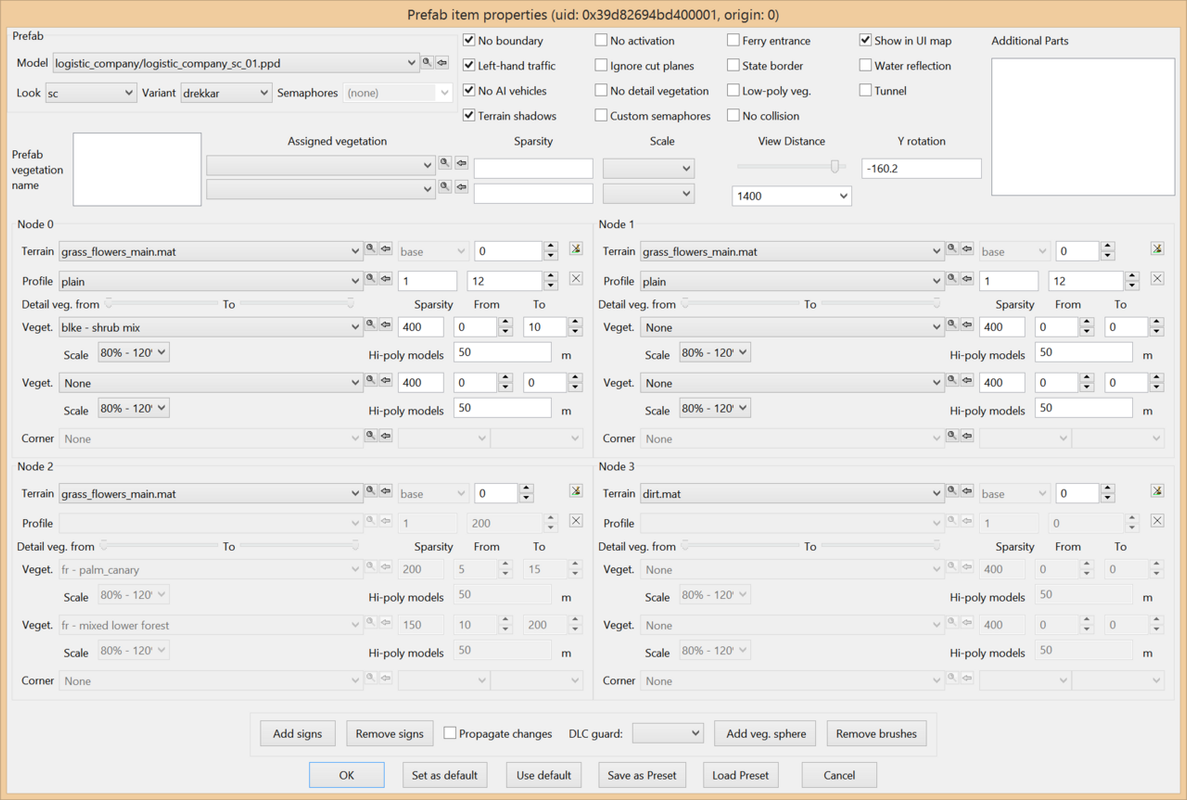
Task: Click Node 2 Terrain search icon
Action: click(x=371, y=490)
